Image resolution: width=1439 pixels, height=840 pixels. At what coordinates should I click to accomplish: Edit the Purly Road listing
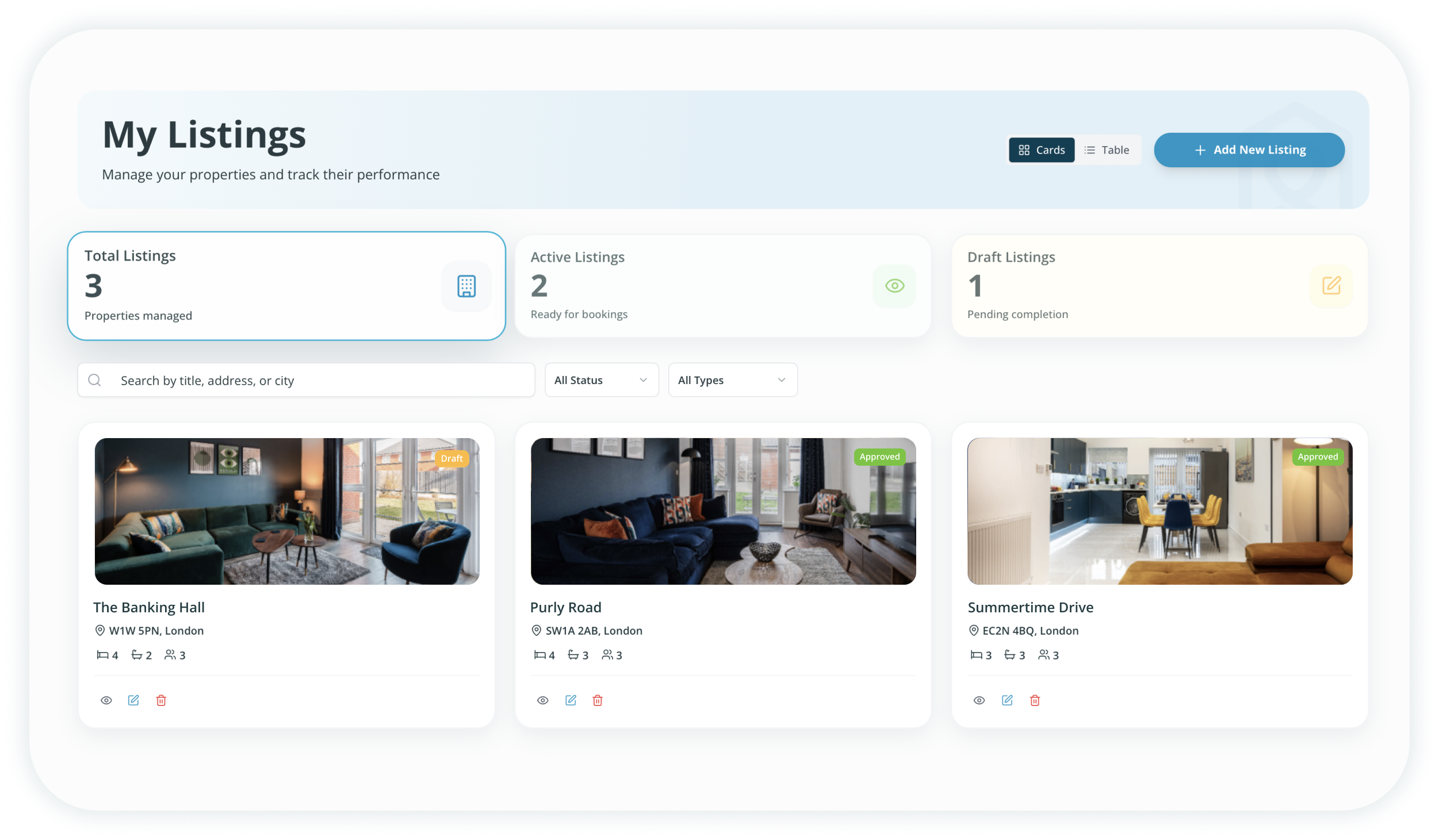tap(571, 700)
